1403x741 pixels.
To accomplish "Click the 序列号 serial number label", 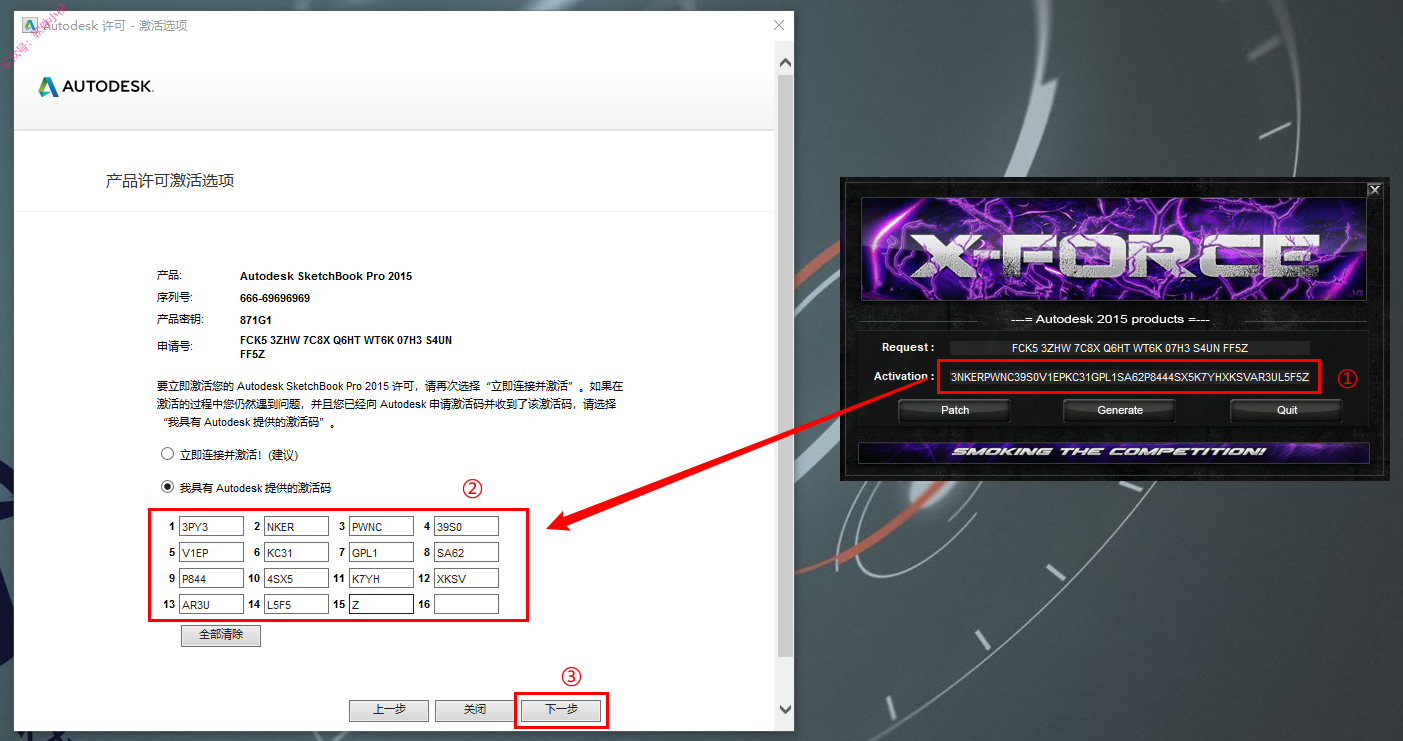I will 174,298.
